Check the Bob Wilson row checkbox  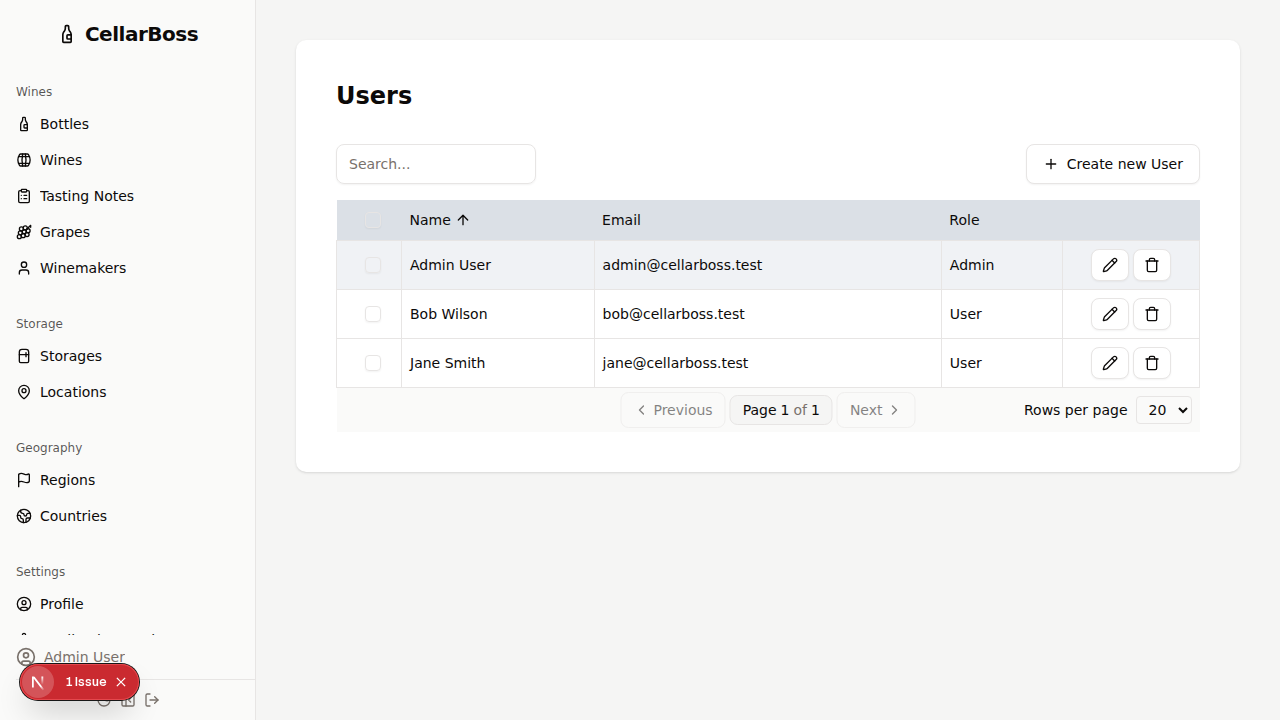click(373, 314)
